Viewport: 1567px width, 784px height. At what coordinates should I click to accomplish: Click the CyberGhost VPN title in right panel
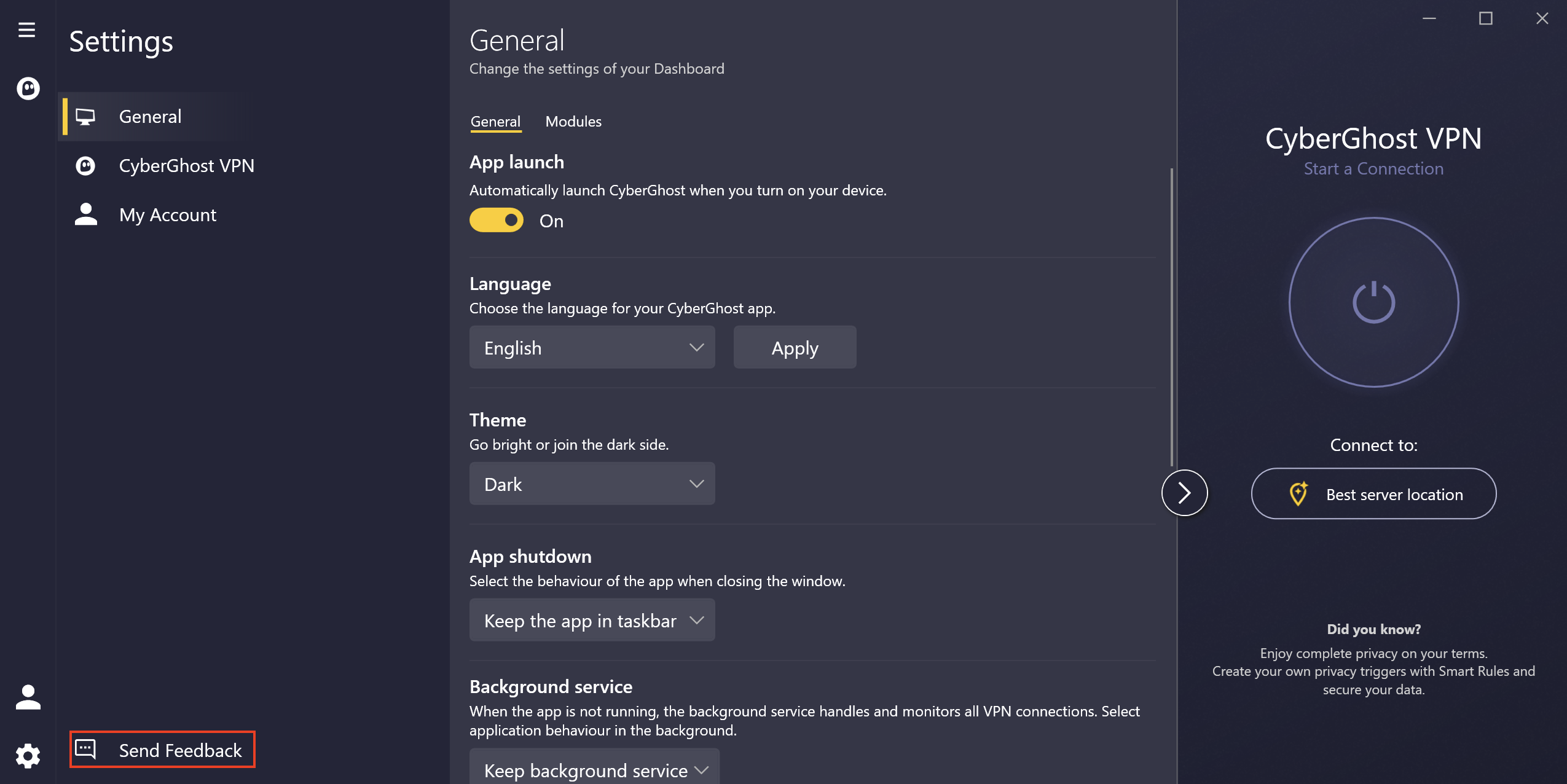pyautogui.click(x=1373, y=138)
